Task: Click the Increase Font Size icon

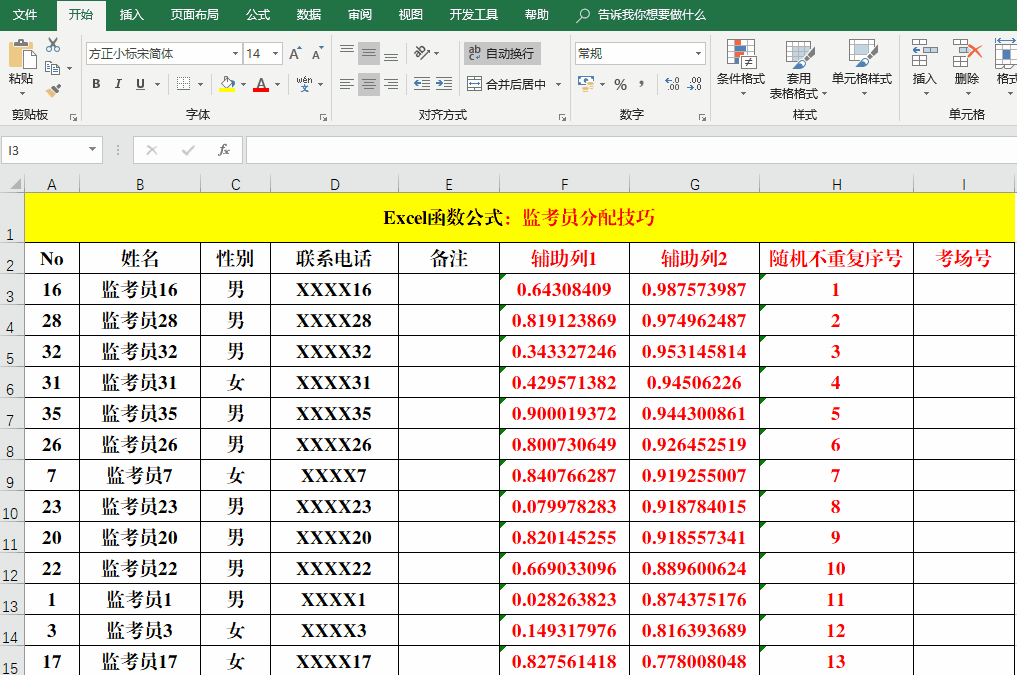Action: click(294, 54)
